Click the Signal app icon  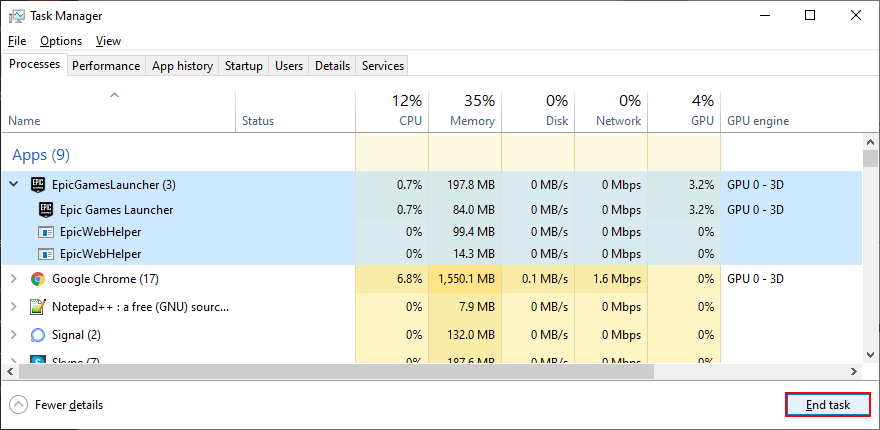38,335
